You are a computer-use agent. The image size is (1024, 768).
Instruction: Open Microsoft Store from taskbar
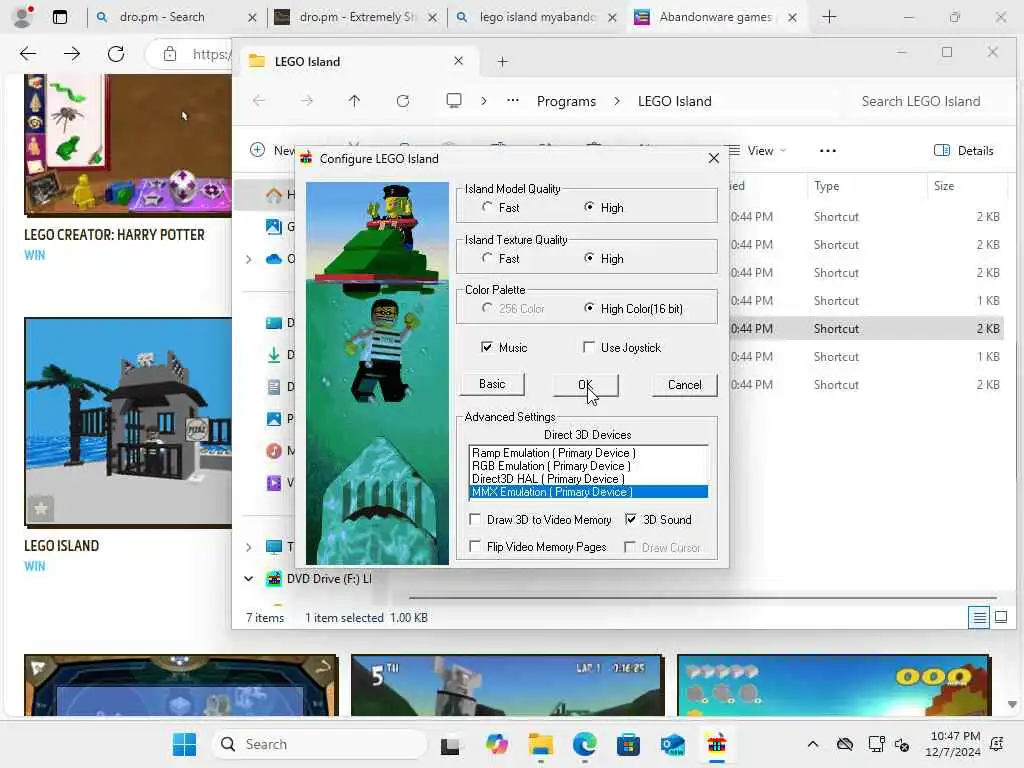pyautogui.click(x=628, y=744)
